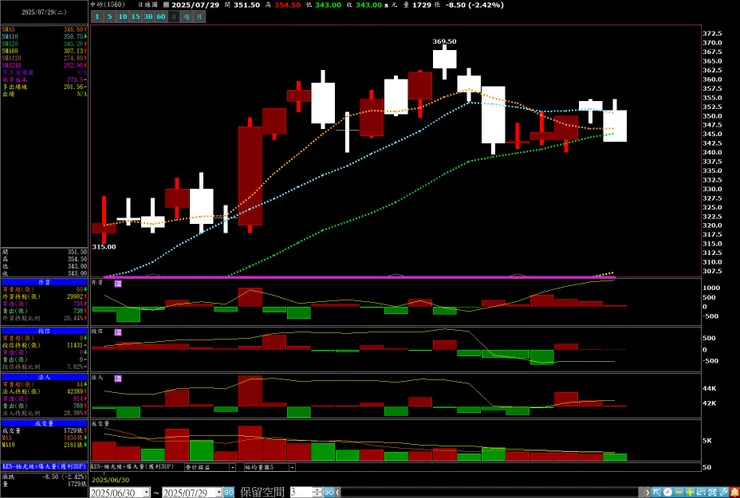The image size is (740, 498).
Task: Switch to 30-minute timeframe
Action: point(148,17)
